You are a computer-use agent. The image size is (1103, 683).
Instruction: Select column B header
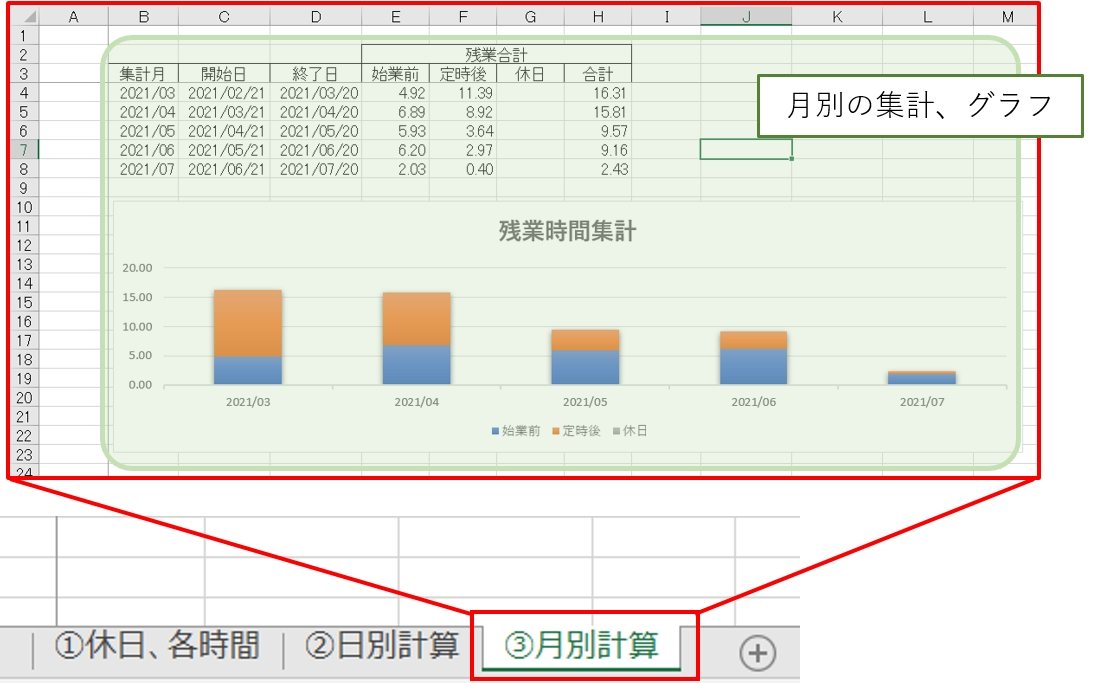click(144, 16)
